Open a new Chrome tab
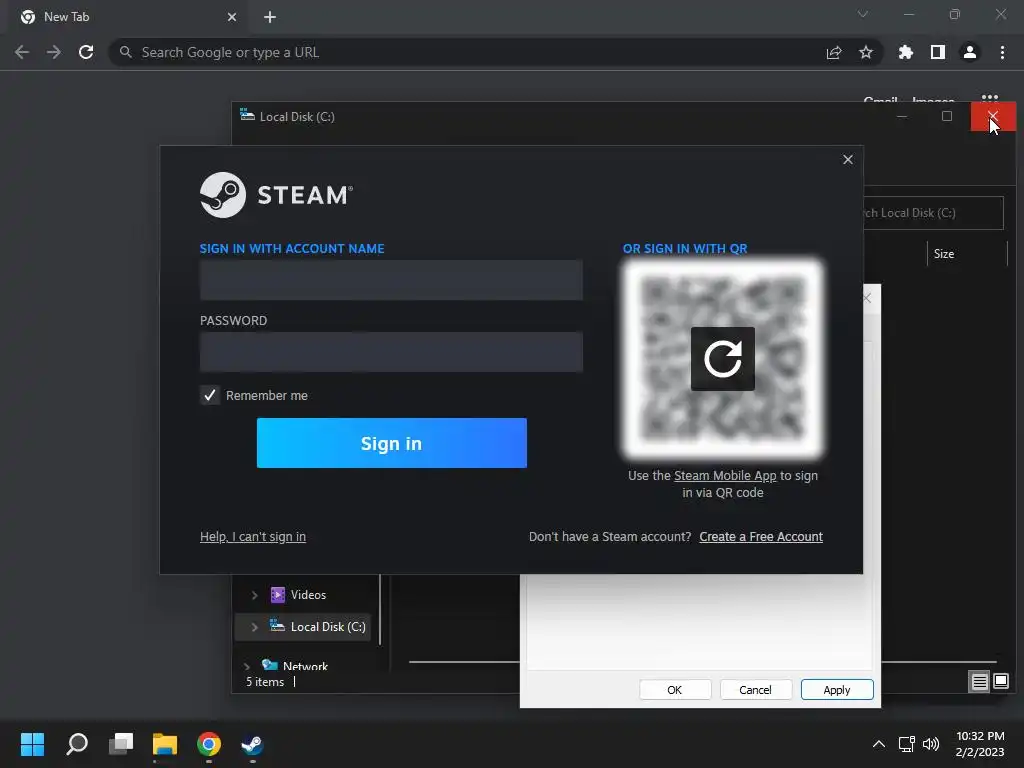 [270, 17]
